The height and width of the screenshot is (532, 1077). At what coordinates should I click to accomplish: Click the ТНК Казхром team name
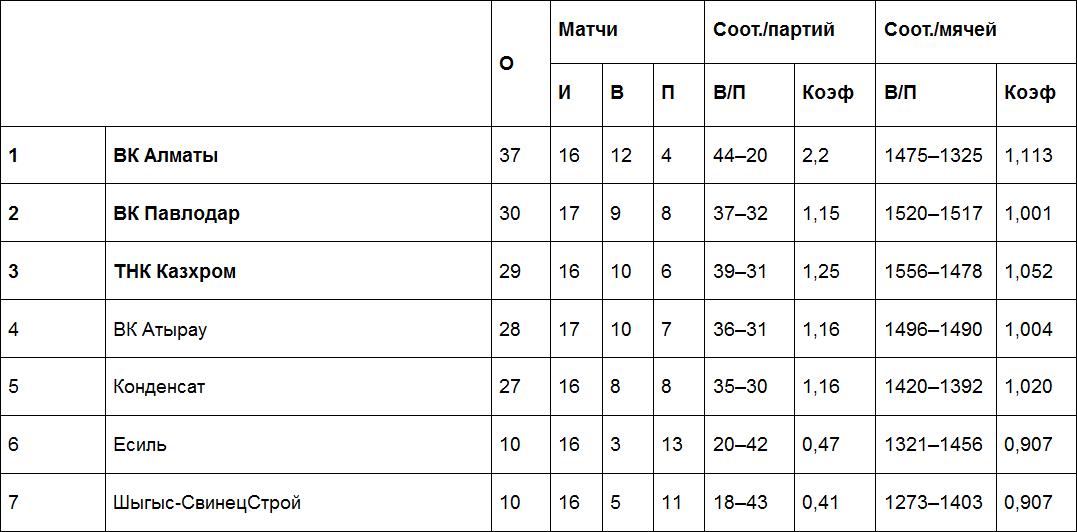175,272
